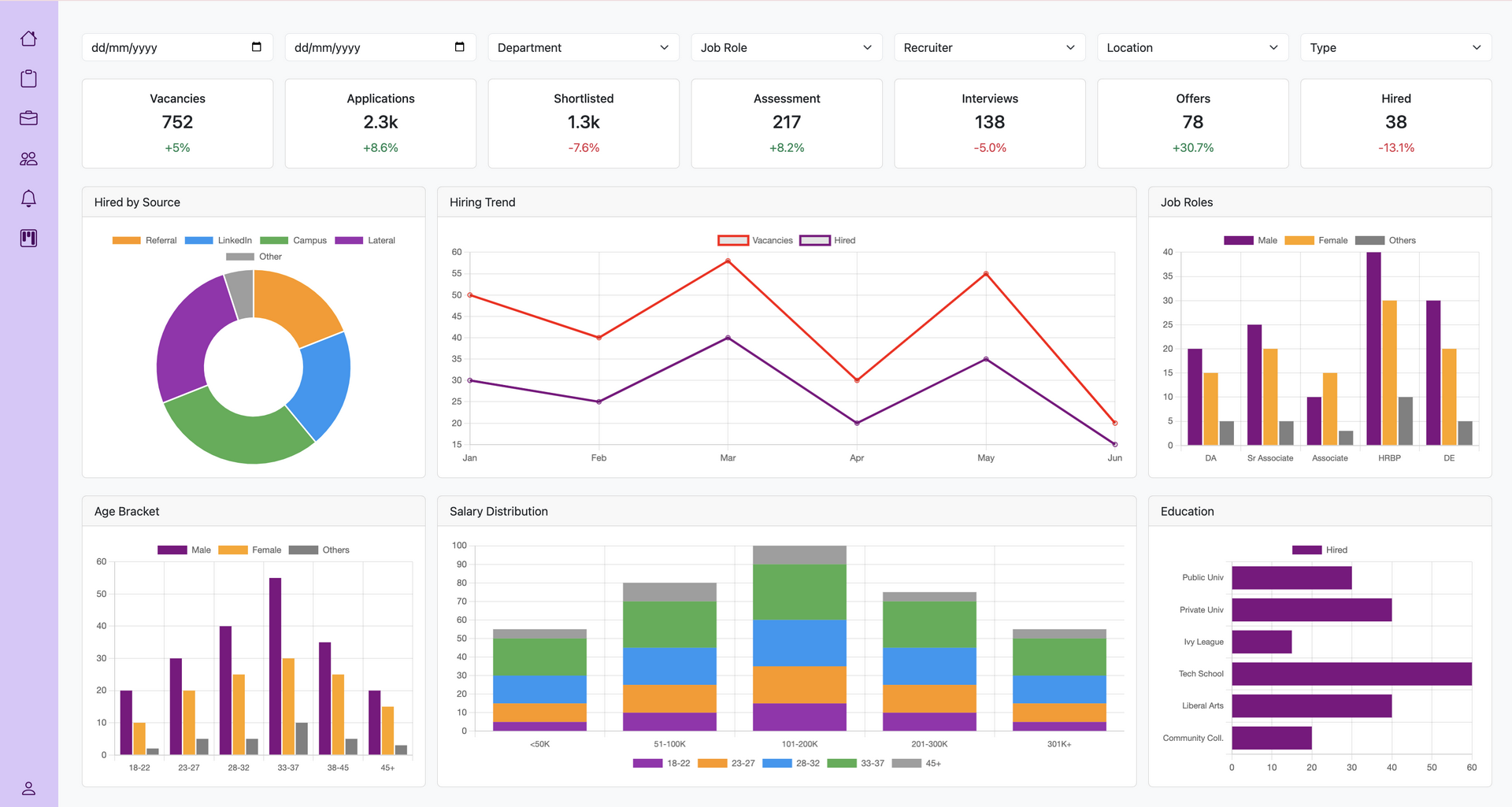Select the Offers summary card

point(1192,123)
